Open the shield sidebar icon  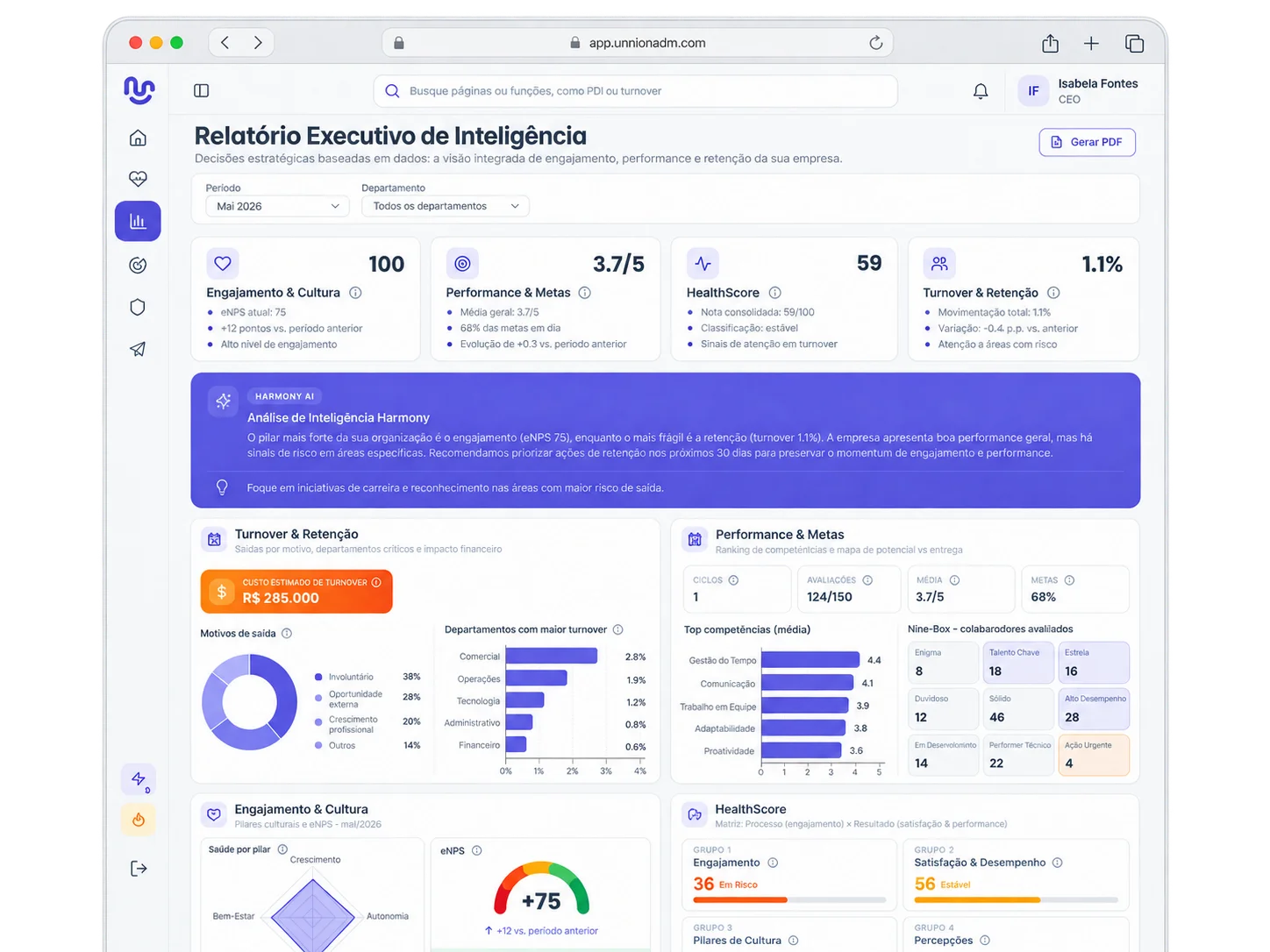(x=138, y=307)
